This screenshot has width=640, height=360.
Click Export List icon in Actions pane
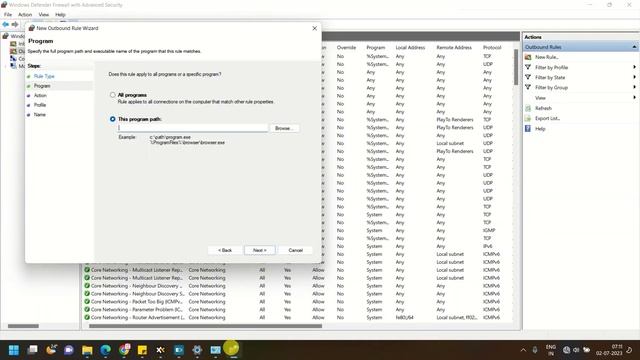click(528, 118)
